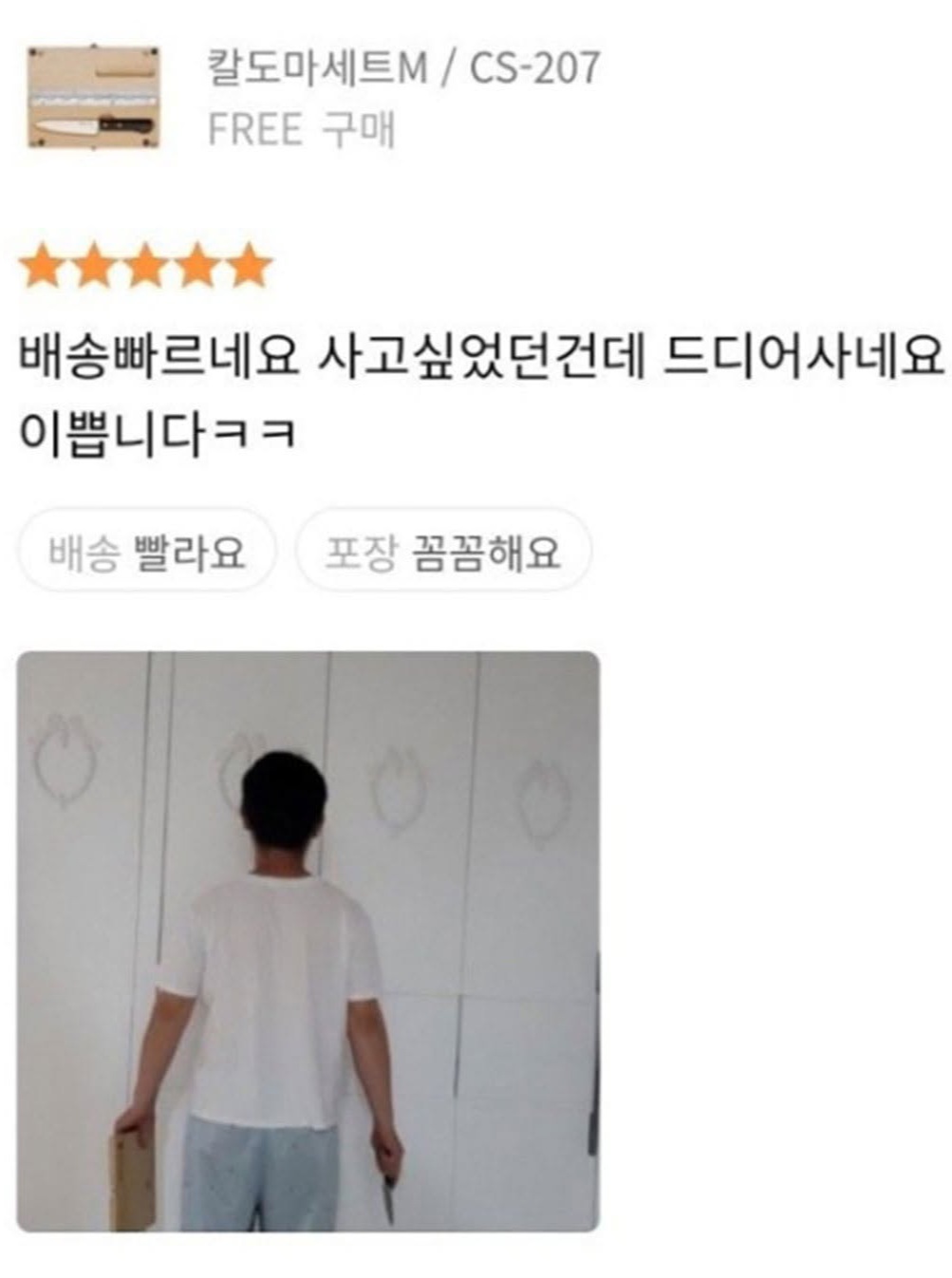Tap the knife held in review photo
The image size is (952, 1278).
(388, 1198)
